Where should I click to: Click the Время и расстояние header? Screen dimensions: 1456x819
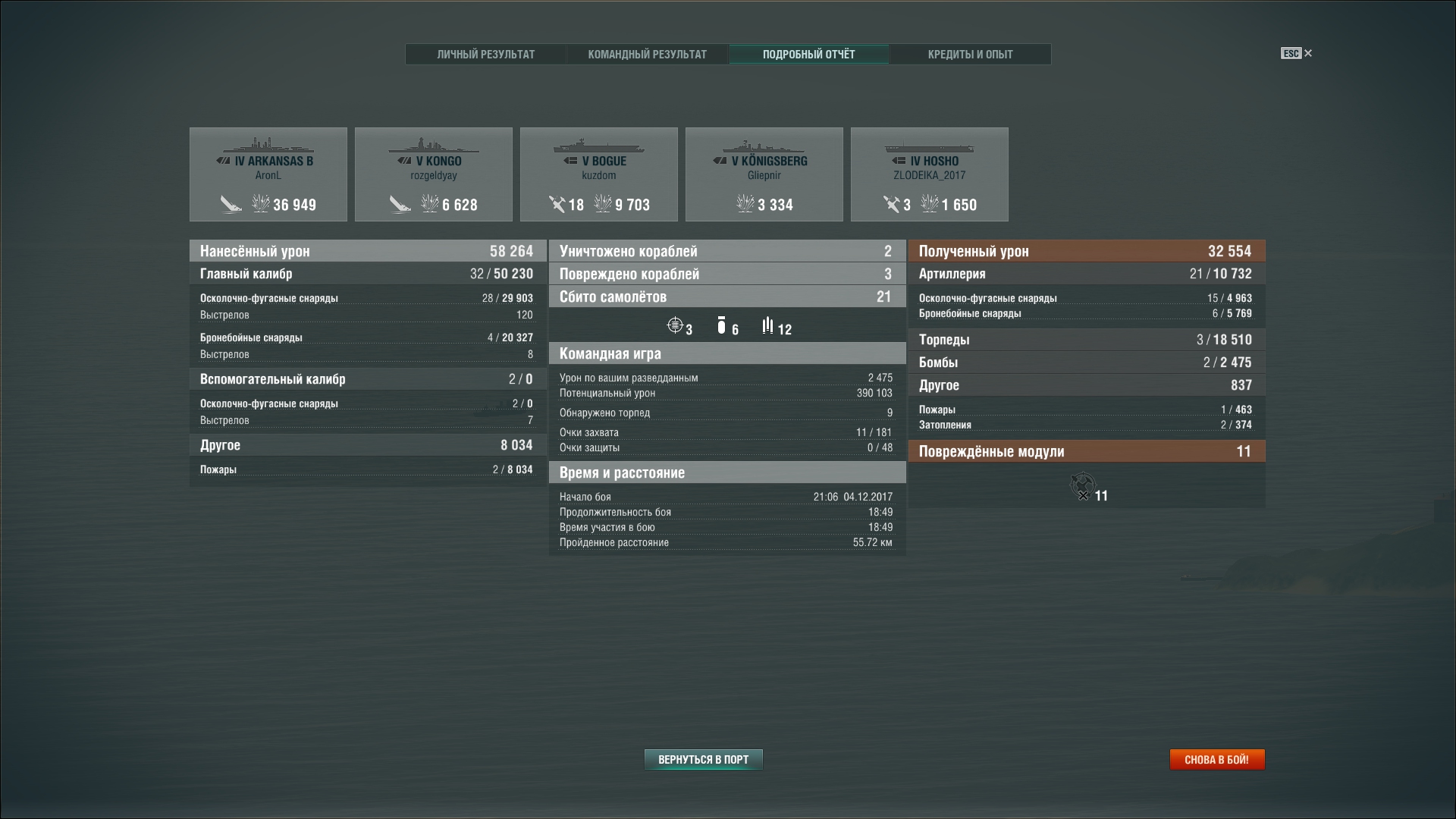727,472
